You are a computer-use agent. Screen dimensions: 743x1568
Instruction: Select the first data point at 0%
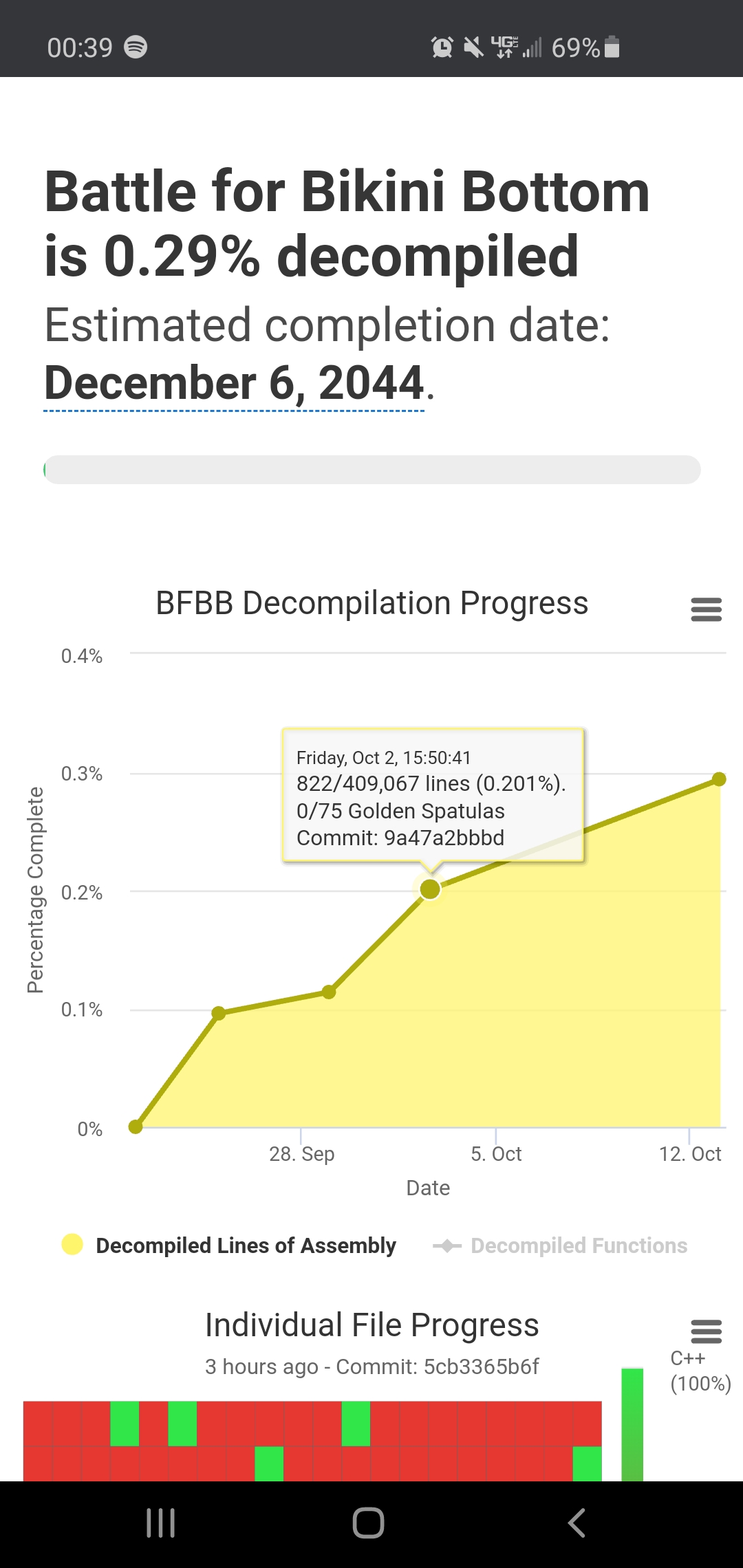136,1126
